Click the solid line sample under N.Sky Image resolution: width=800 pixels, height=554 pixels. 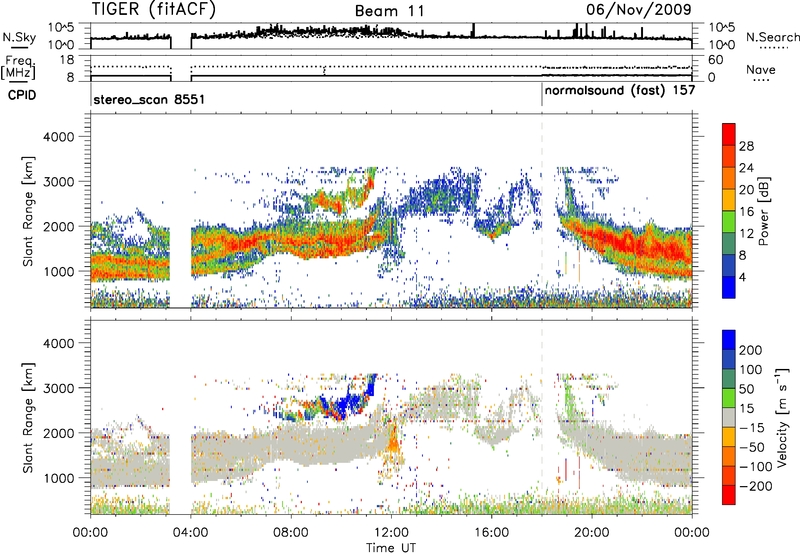click(x=19, y=47)
